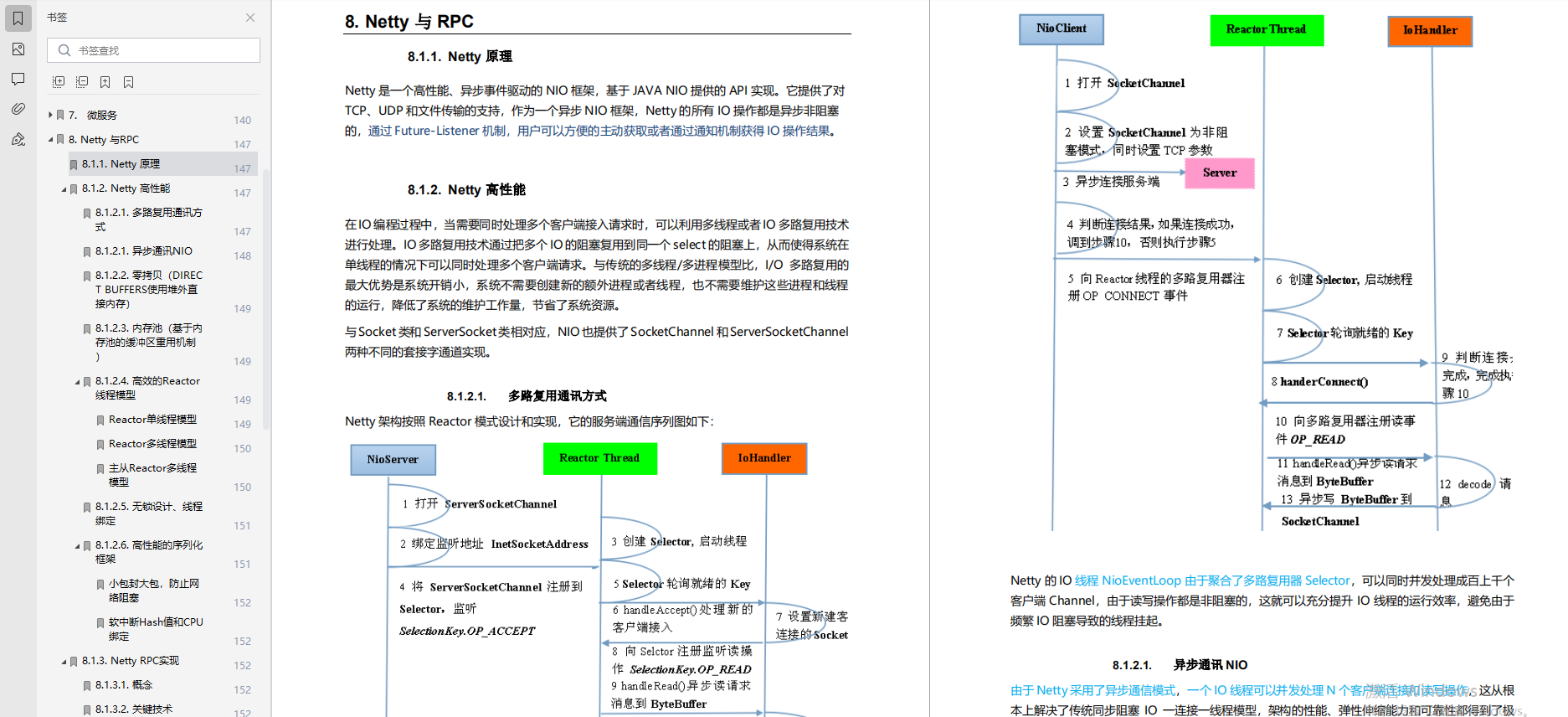
Task: Click bookmark icon beside 8.1.1. Netty 原理
Action: point(74,165)
